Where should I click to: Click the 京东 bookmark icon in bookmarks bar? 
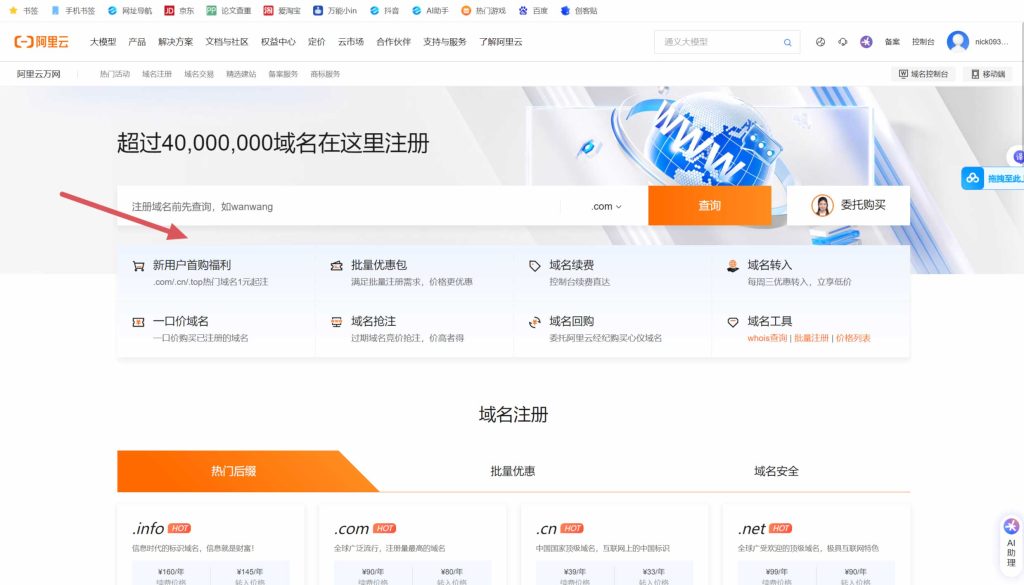point(169,10)
